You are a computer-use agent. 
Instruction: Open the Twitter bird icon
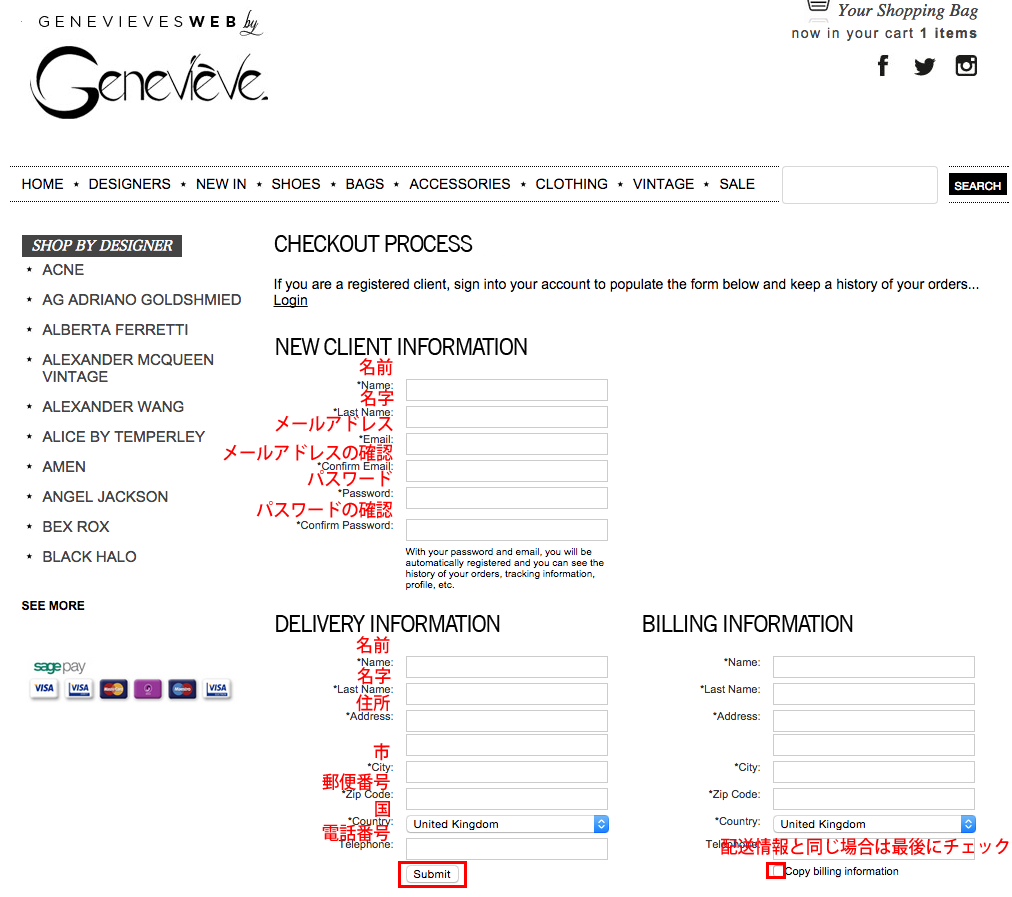(x=924, y=66)
